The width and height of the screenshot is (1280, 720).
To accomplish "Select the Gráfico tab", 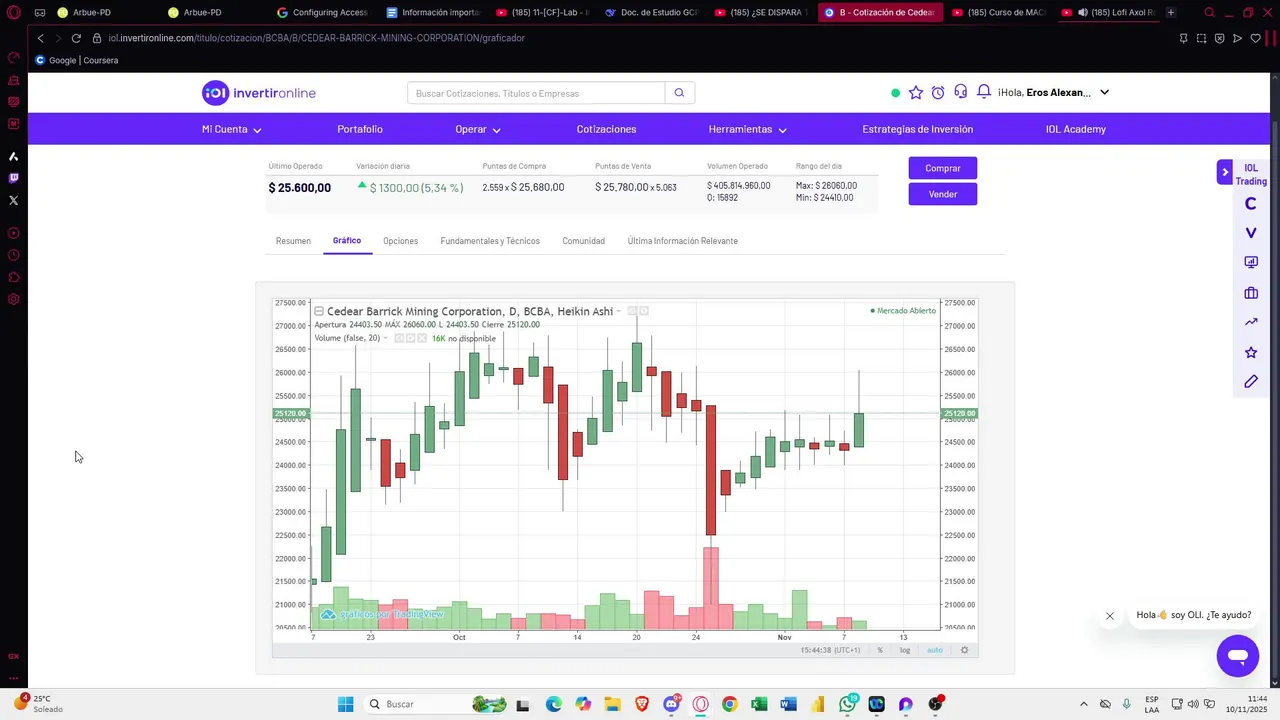I will tap(347, 241).
